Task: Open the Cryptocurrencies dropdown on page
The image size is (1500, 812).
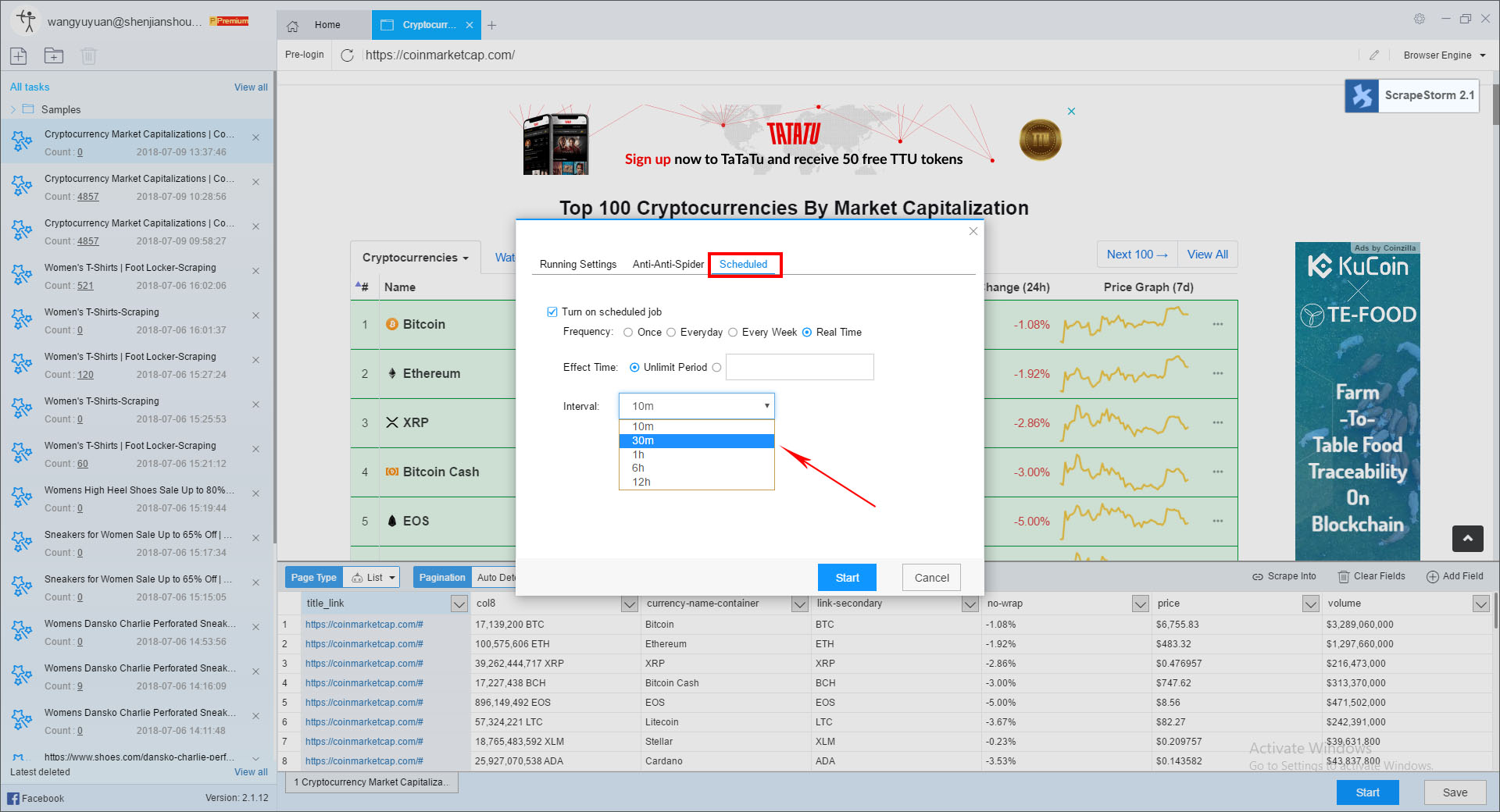Action: coord(415,258)
